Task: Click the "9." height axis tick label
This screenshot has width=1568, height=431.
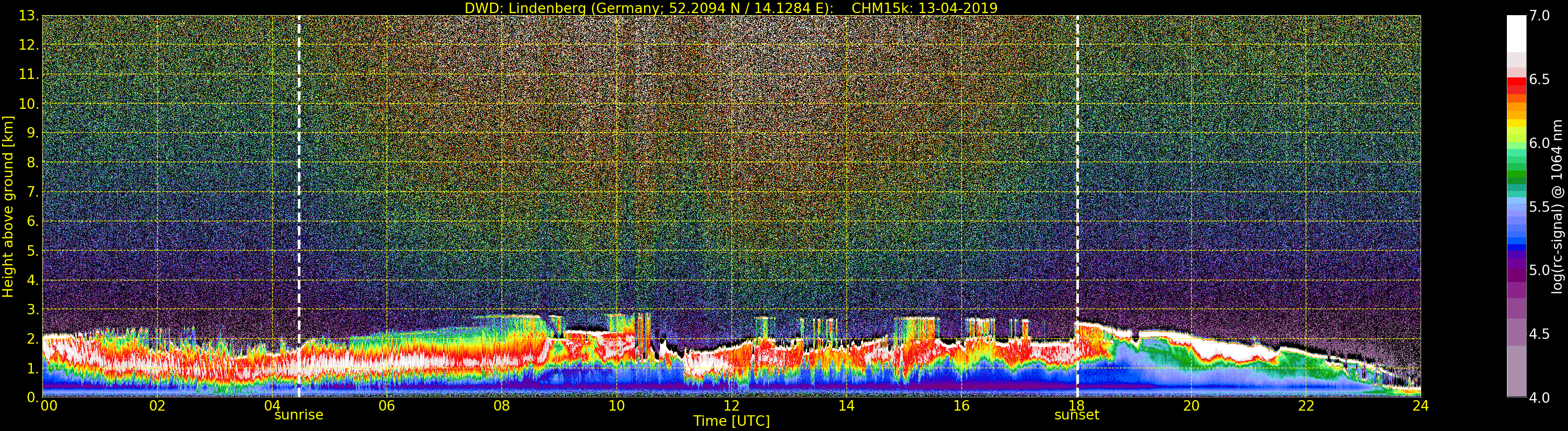Action: pyautogui.click(x=33, y=133)
